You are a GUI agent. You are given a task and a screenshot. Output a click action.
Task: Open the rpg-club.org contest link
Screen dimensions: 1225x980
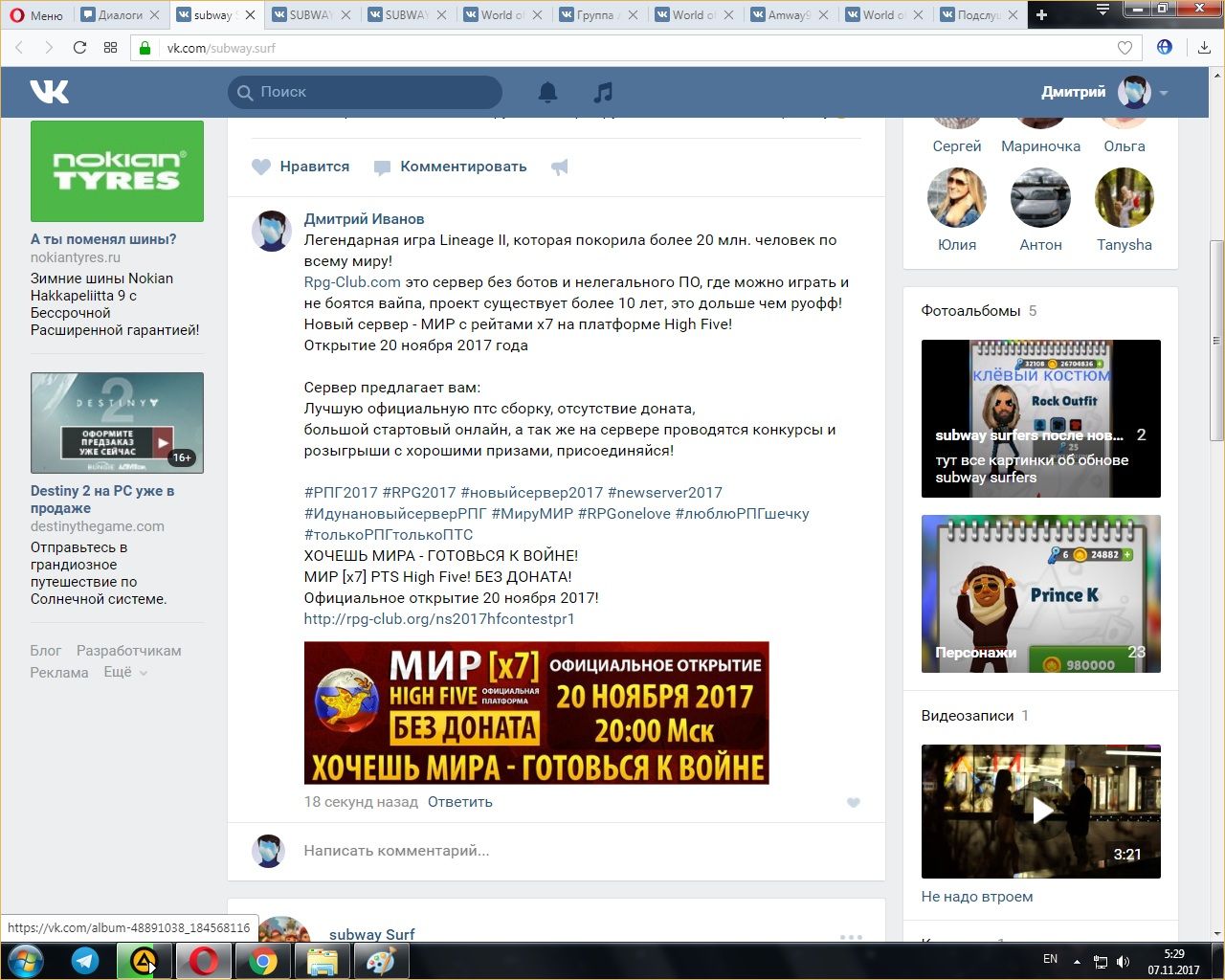[439, 619]
